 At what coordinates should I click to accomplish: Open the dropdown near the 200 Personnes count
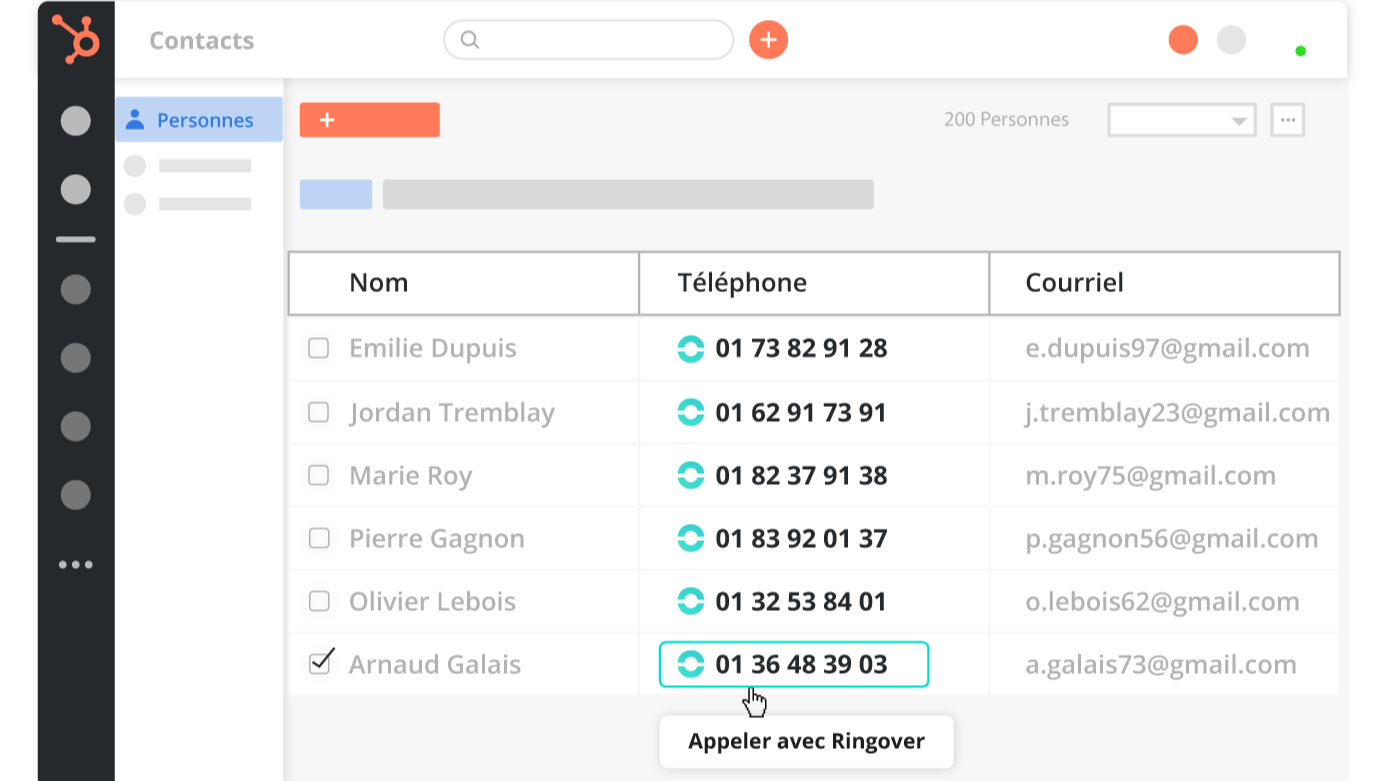1181,119
